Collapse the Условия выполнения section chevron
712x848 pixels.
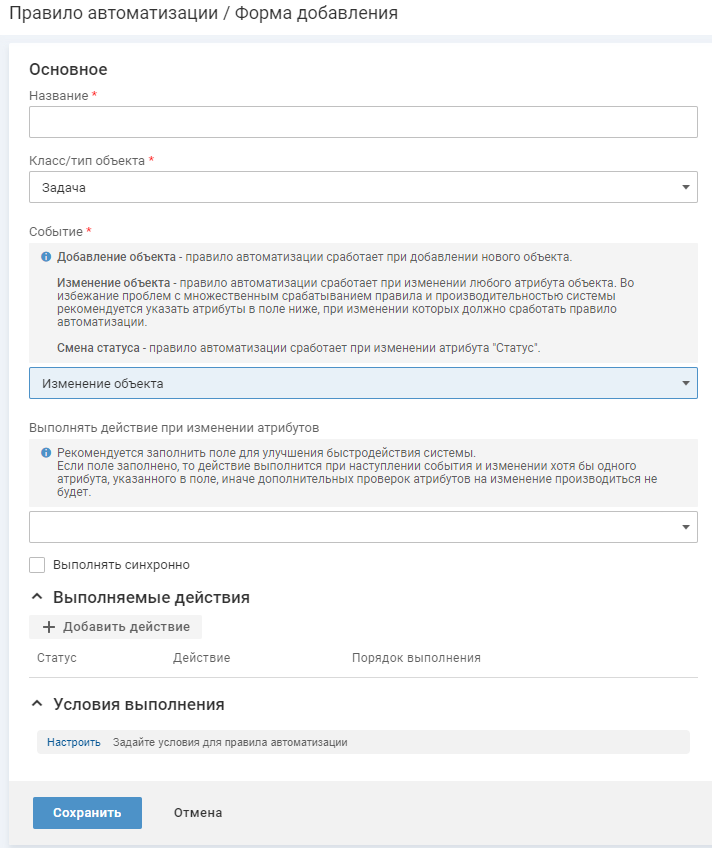(38, 704)
